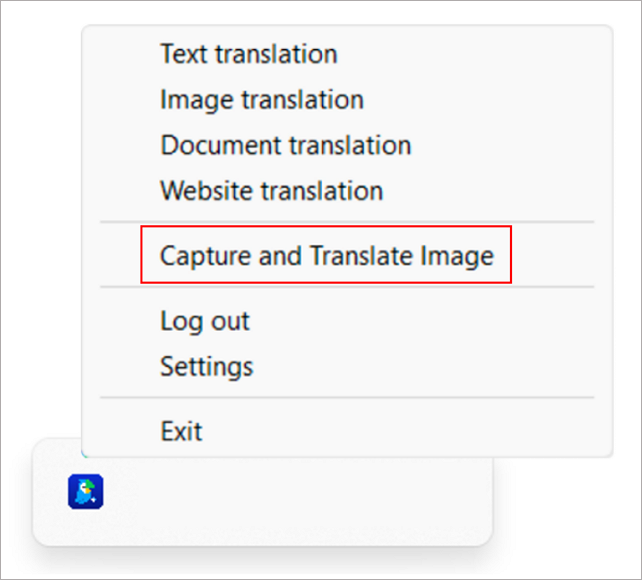Log out of the translator app
The height and width of the screenshot is (580, 642).
pyautogui.click(x=205, y=321)
